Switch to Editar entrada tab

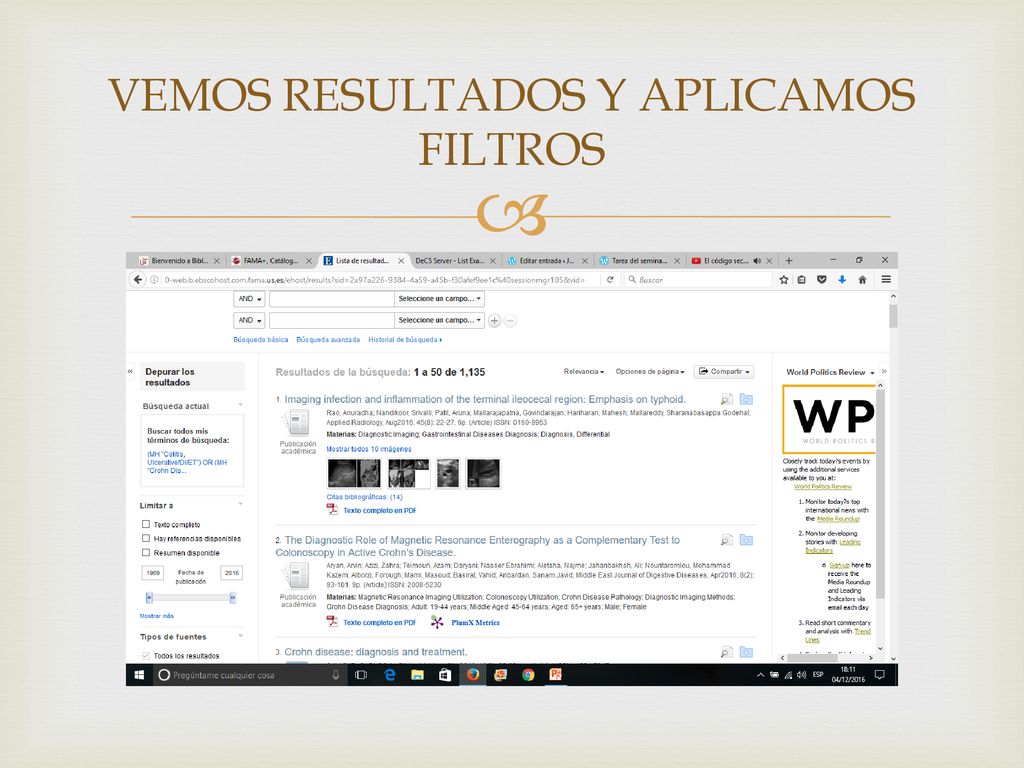tap(546, 261)
